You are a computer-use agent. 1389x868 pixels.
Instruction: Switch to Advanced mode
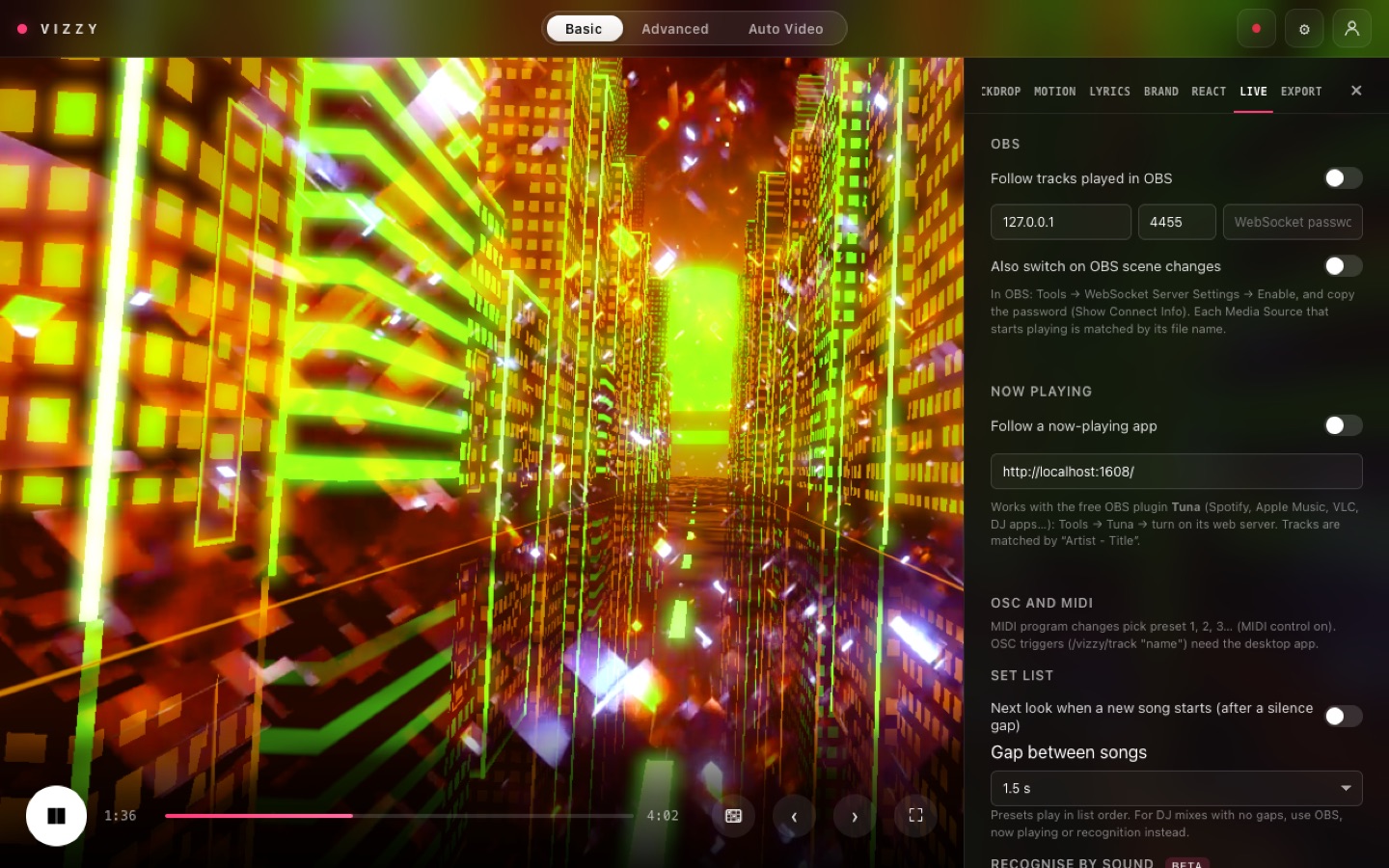pos(675,29)
